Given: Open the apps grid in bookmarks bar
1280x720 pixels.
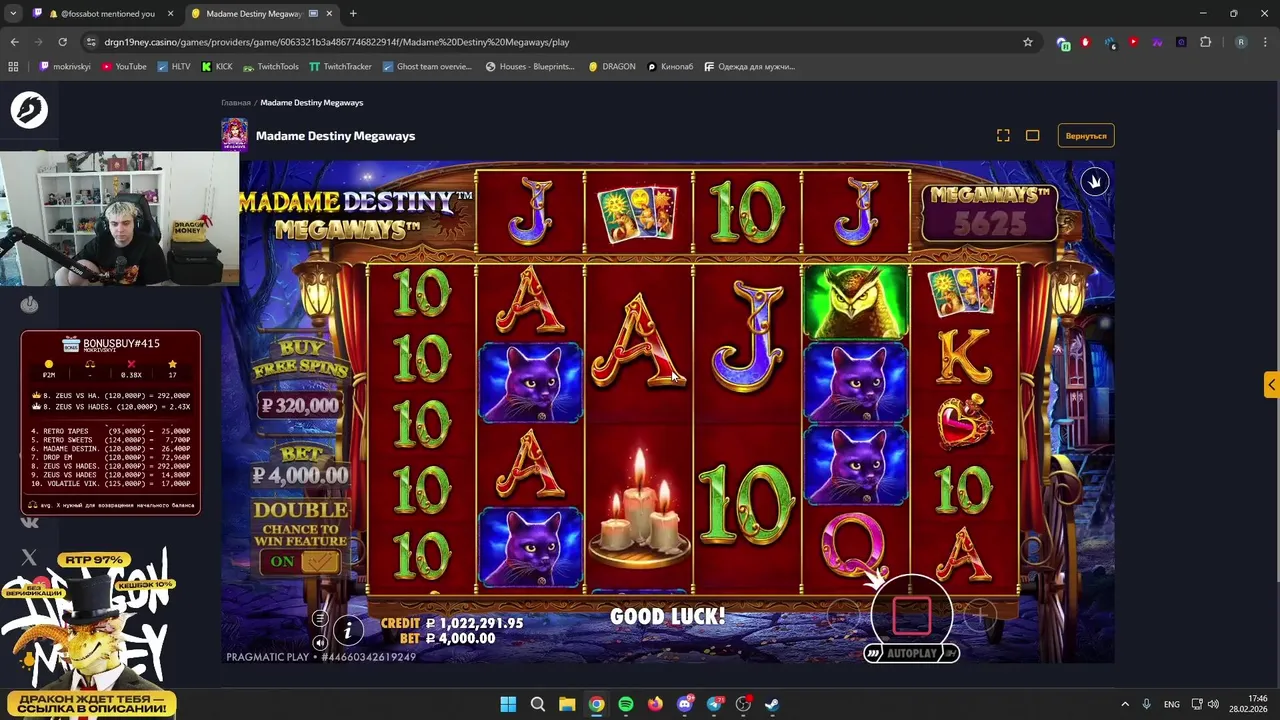Looking at the screenshot, I should (x=13, y=67).
